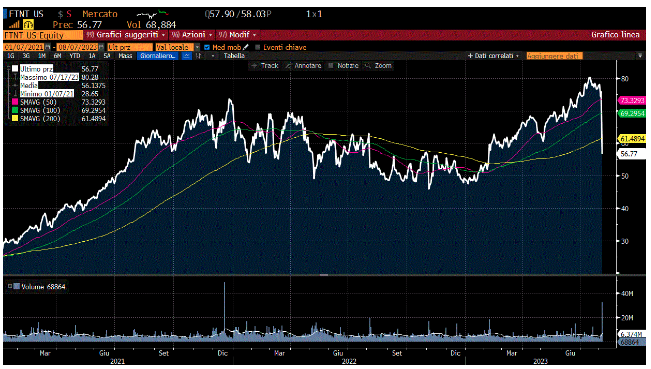Click the yellow FT badge icon

pyautogui.click(x=28, y=25)
